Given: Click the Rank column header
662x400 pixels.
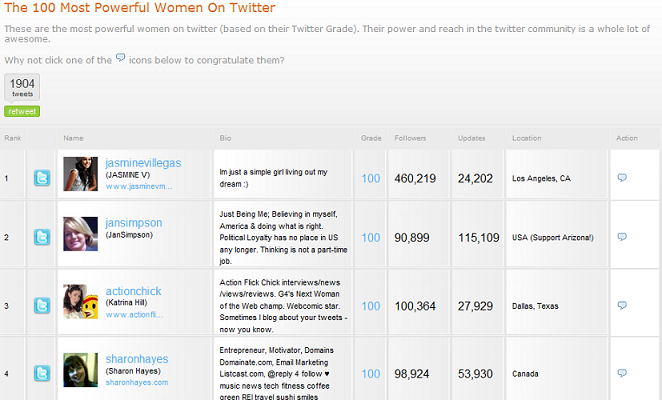Looking at the screenshot, I should tap(13, 138).
